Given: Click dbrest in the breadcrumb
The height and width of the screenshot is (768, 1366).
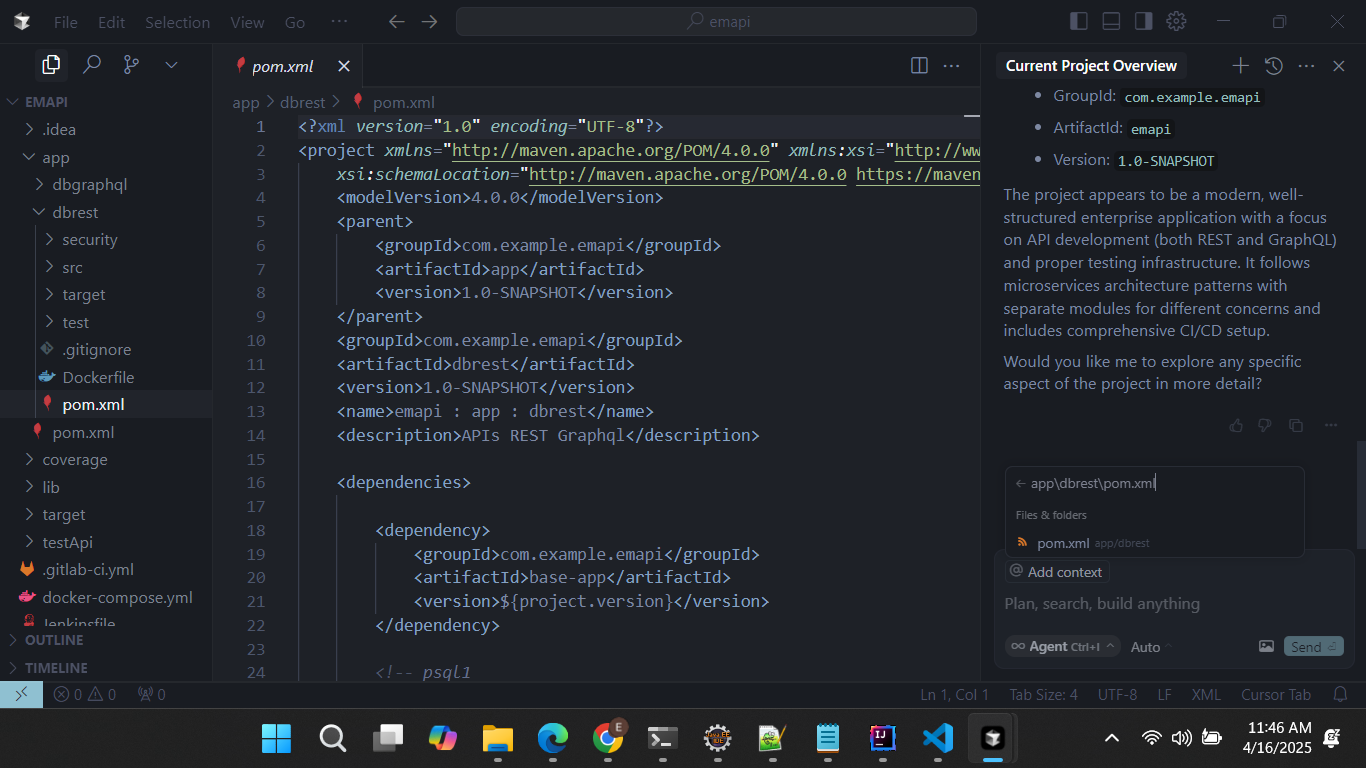Looking at the screenshot, I should (x=301, y=102).
